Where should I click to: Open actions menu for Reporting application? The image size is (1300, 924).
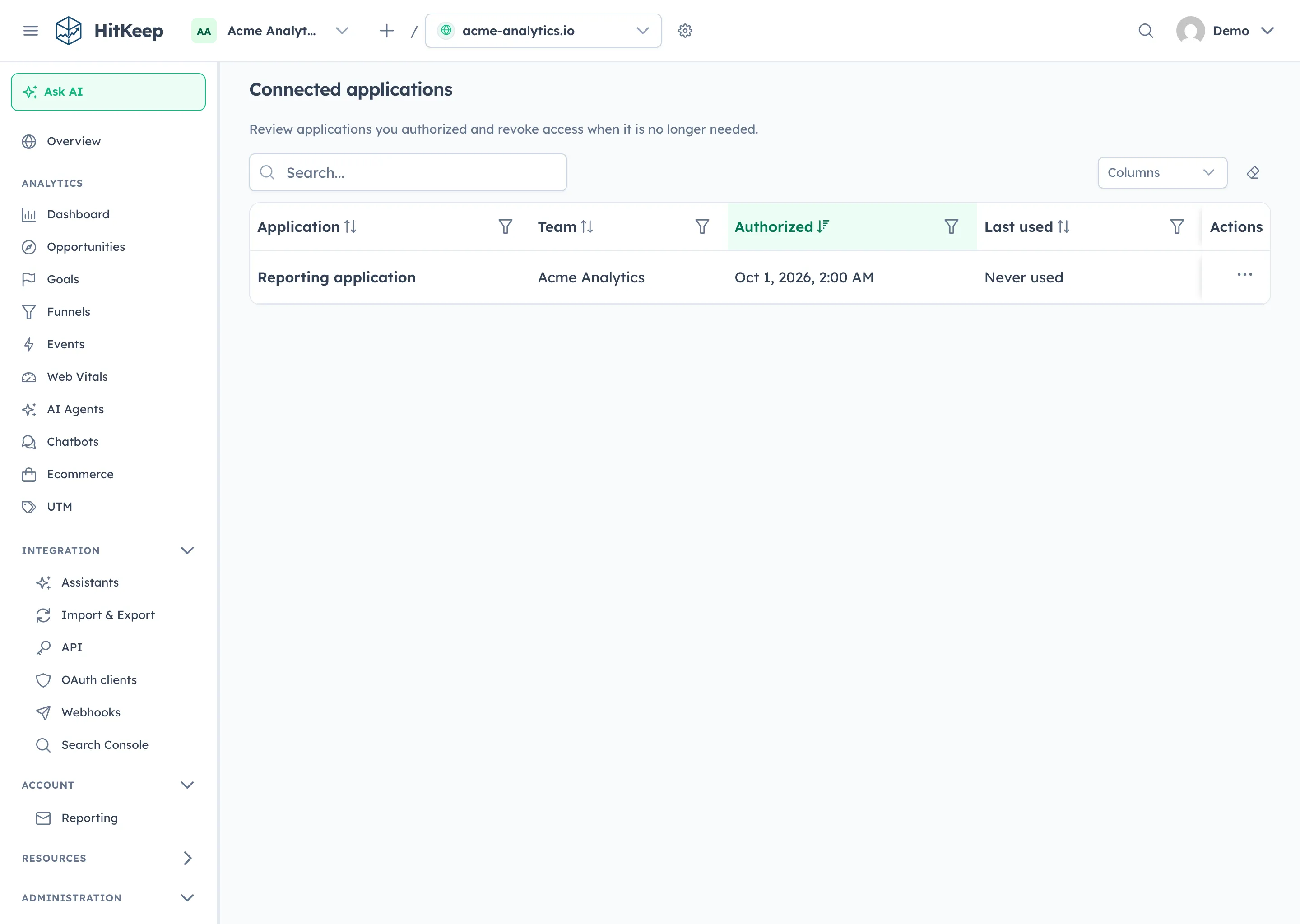(x=1245, y=275)
